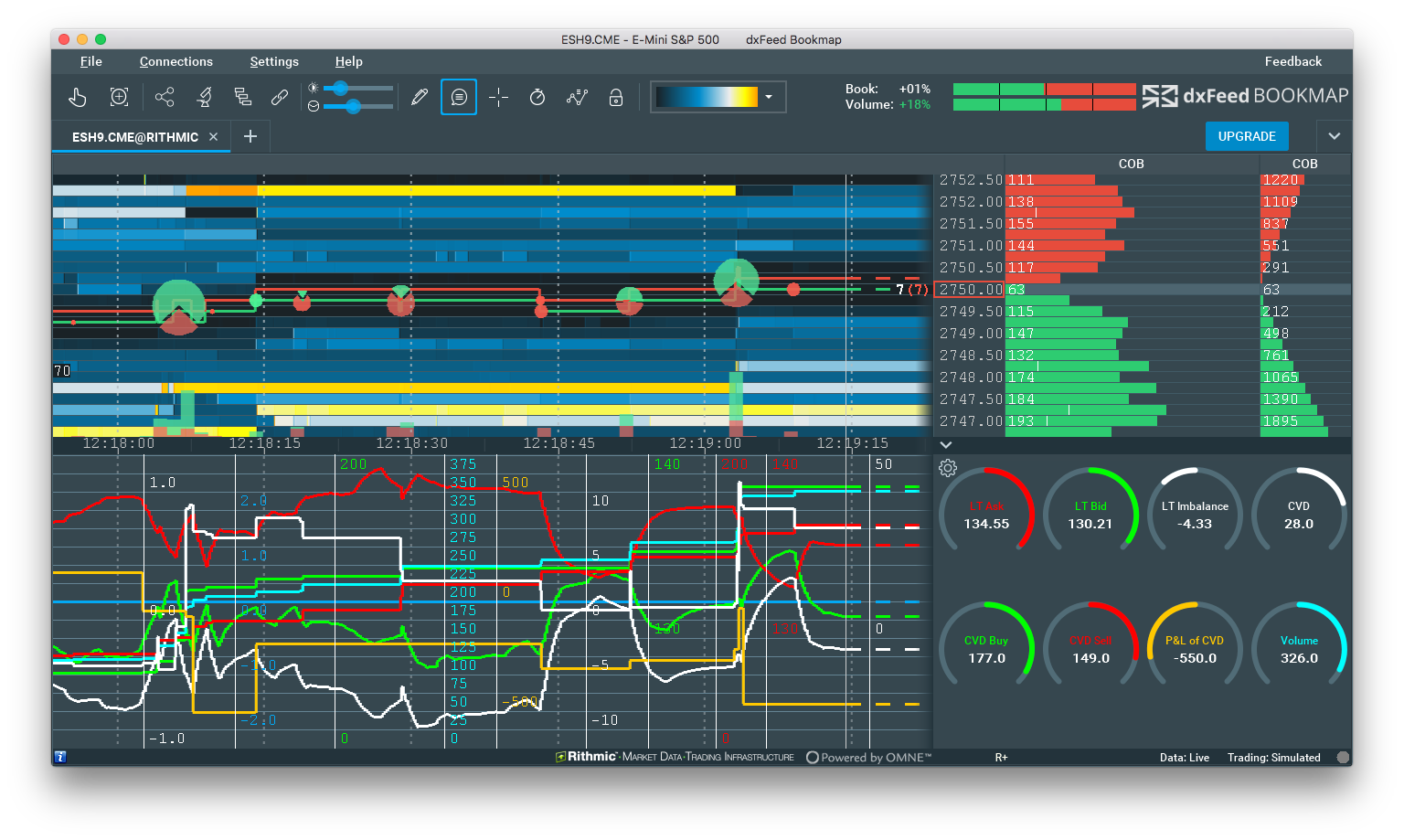Open the chart annotation pencil tool
The width and height of the screenshot is (1404, 840).
(420, 97)
